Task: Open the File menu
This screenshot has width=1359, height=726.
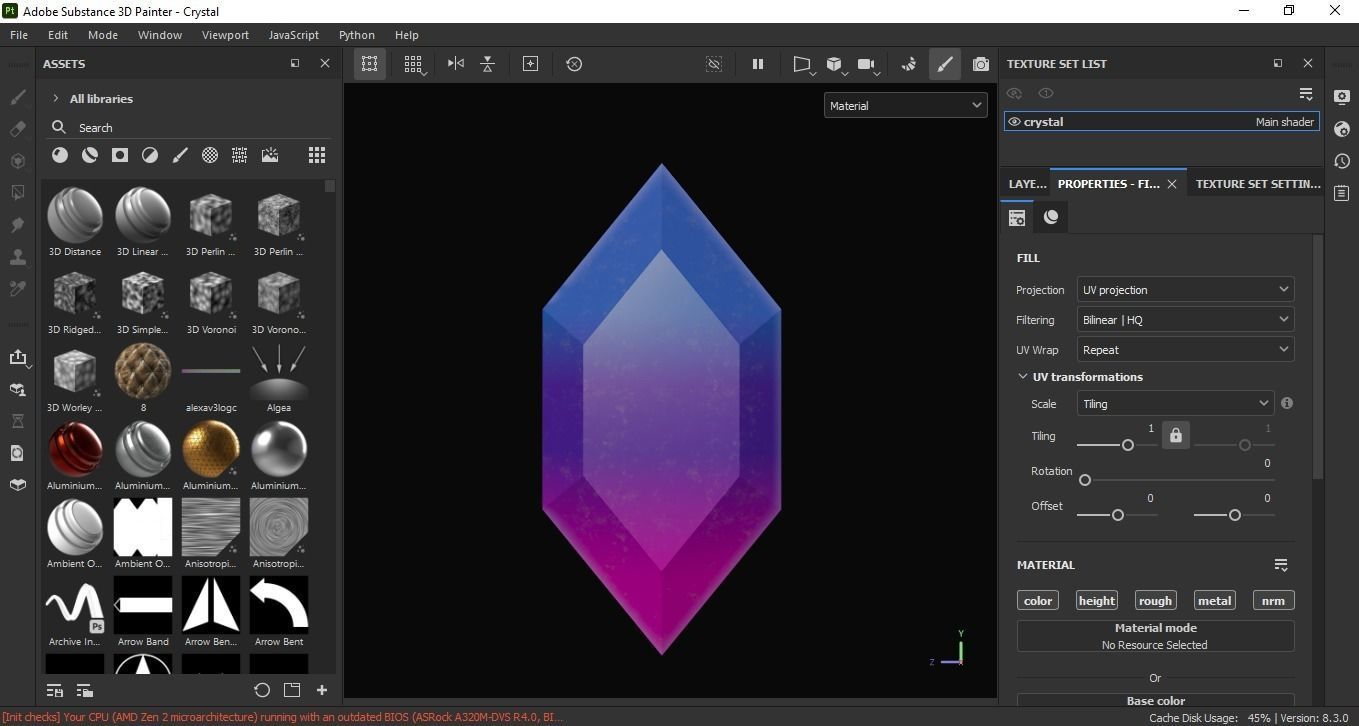Action: 19,35
